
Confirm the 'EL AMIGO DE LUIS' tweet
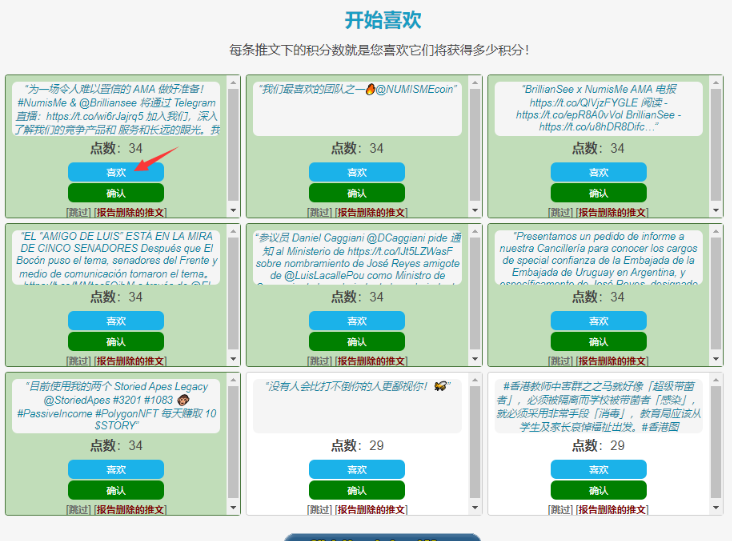pyautogui.click(x=116, y=341)
